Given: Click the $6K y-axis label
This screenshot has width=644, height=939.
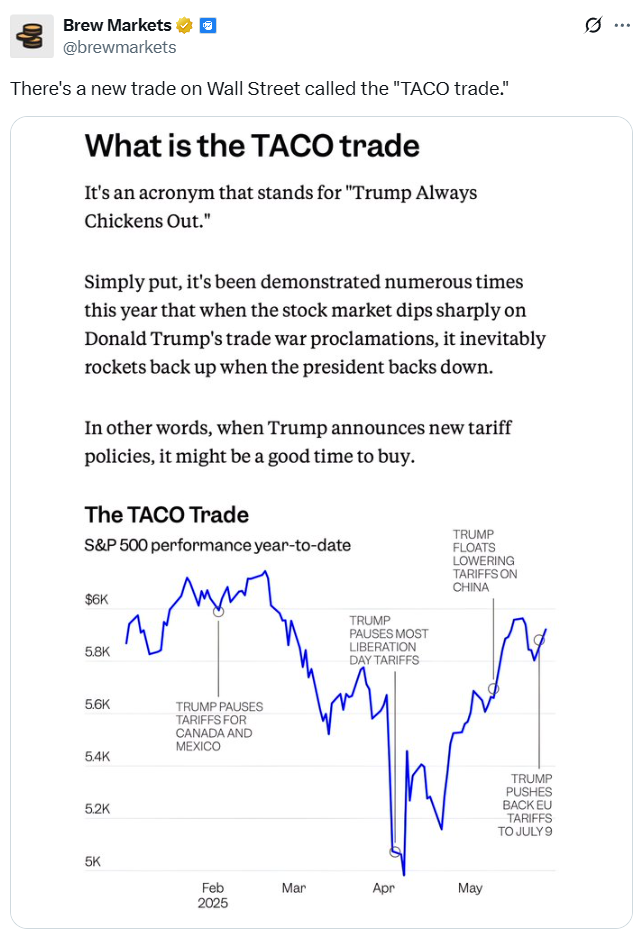Looking at the screenshot, I should (96, 599).
